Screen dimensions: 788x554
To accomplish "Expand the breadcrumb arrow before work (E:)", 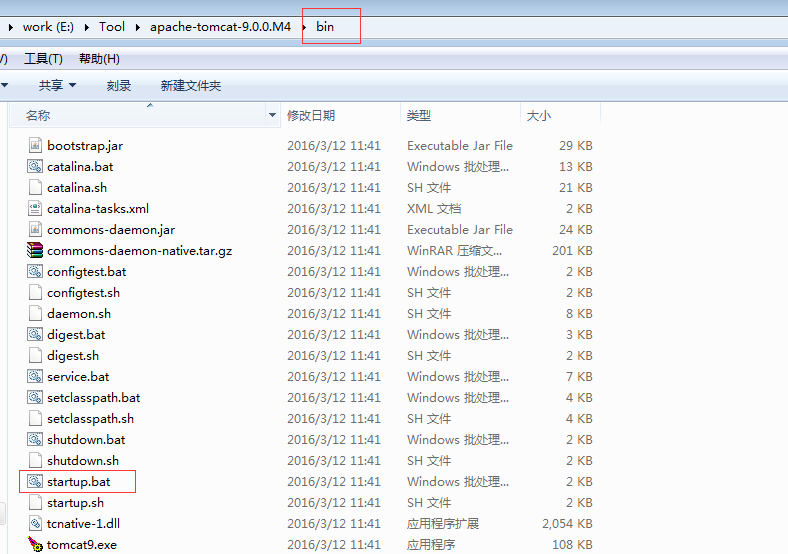I will click(x=10, y=27).
